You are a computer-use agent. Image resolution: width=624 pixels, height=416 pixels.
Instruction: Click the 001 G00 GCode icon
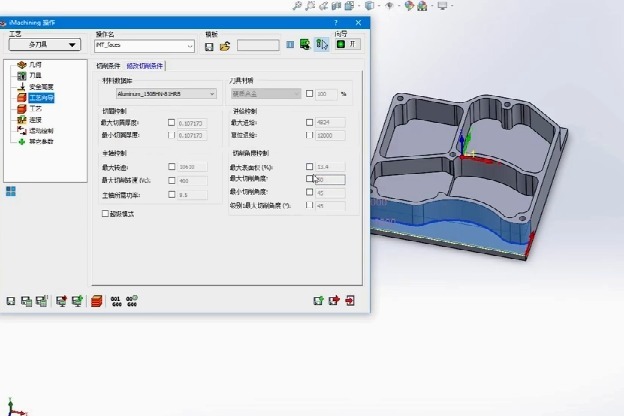point(116,301)
